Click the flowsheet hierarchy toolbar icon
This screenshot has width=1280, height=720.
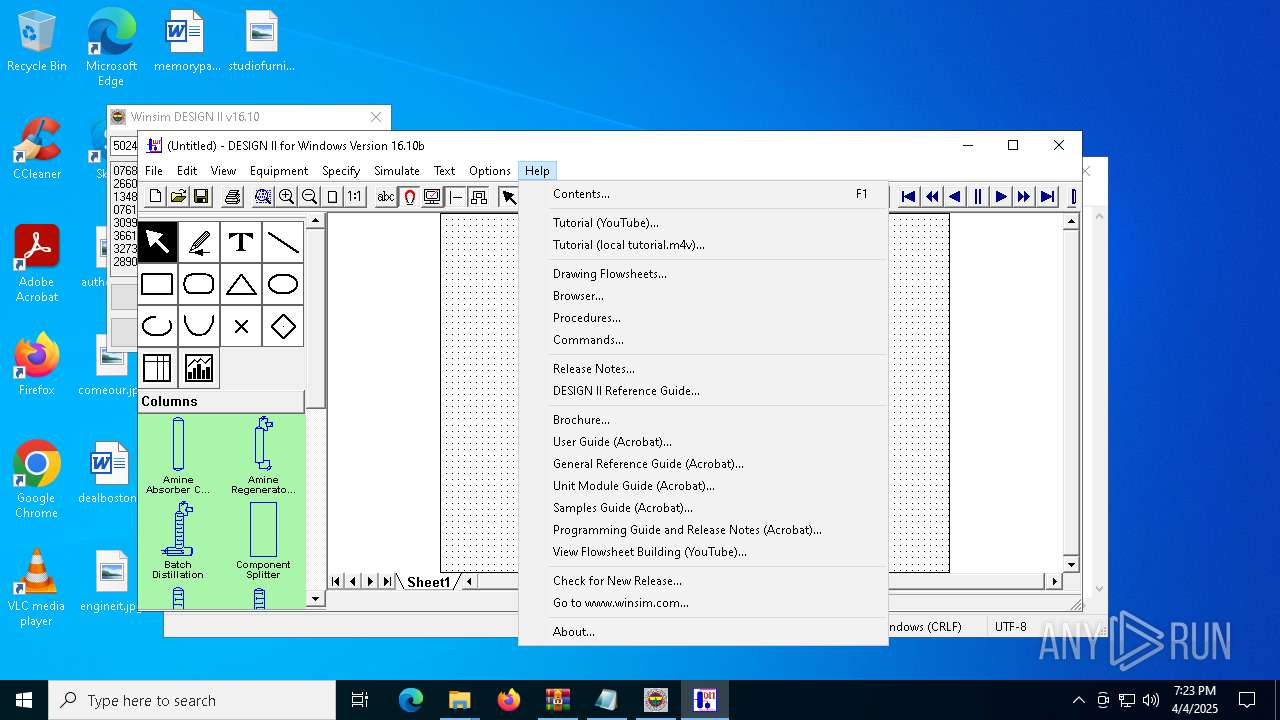(478, 197)
